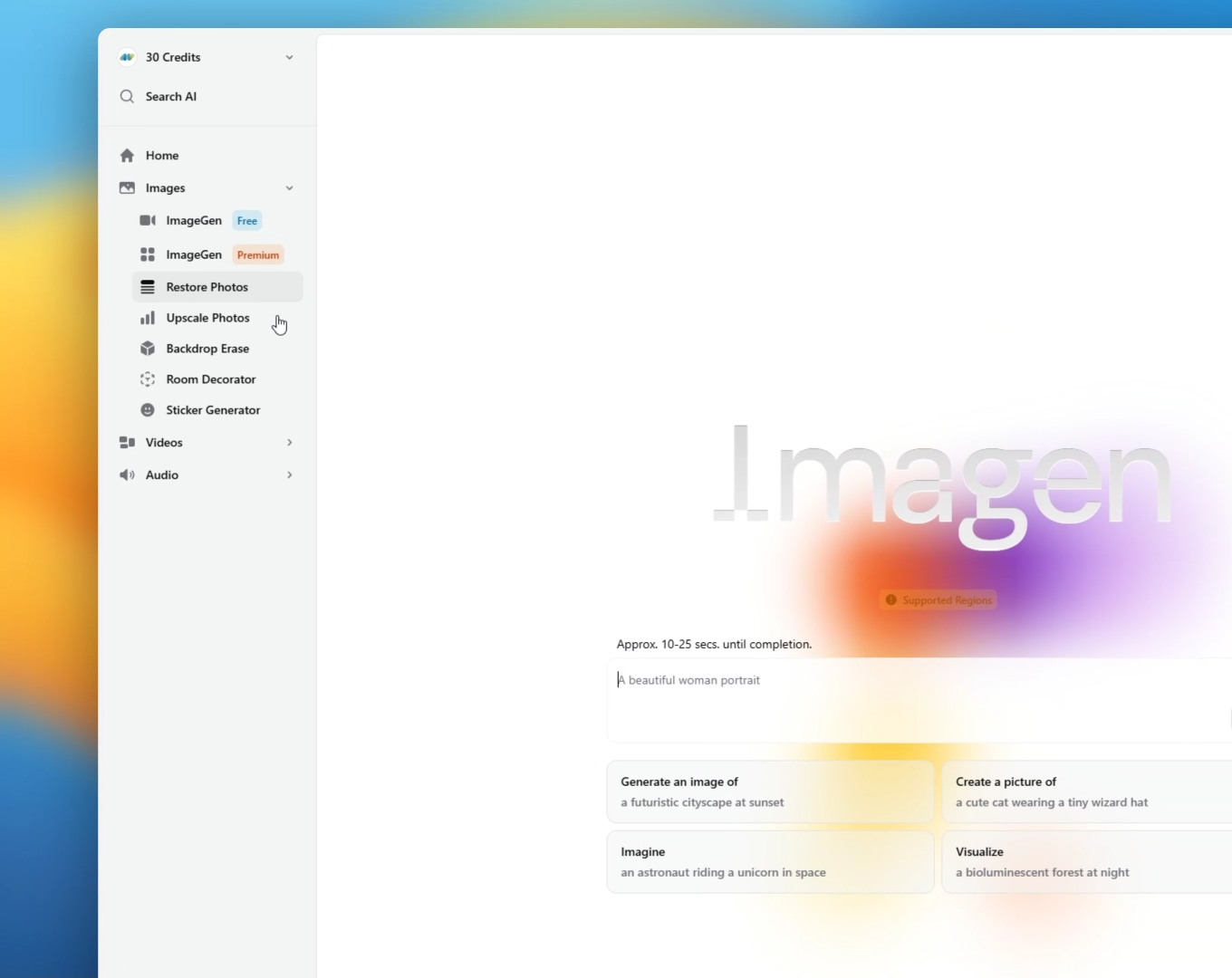Click the Free badge label
The height and width of the screenshot is (978, 1232).
click(247, 221)
